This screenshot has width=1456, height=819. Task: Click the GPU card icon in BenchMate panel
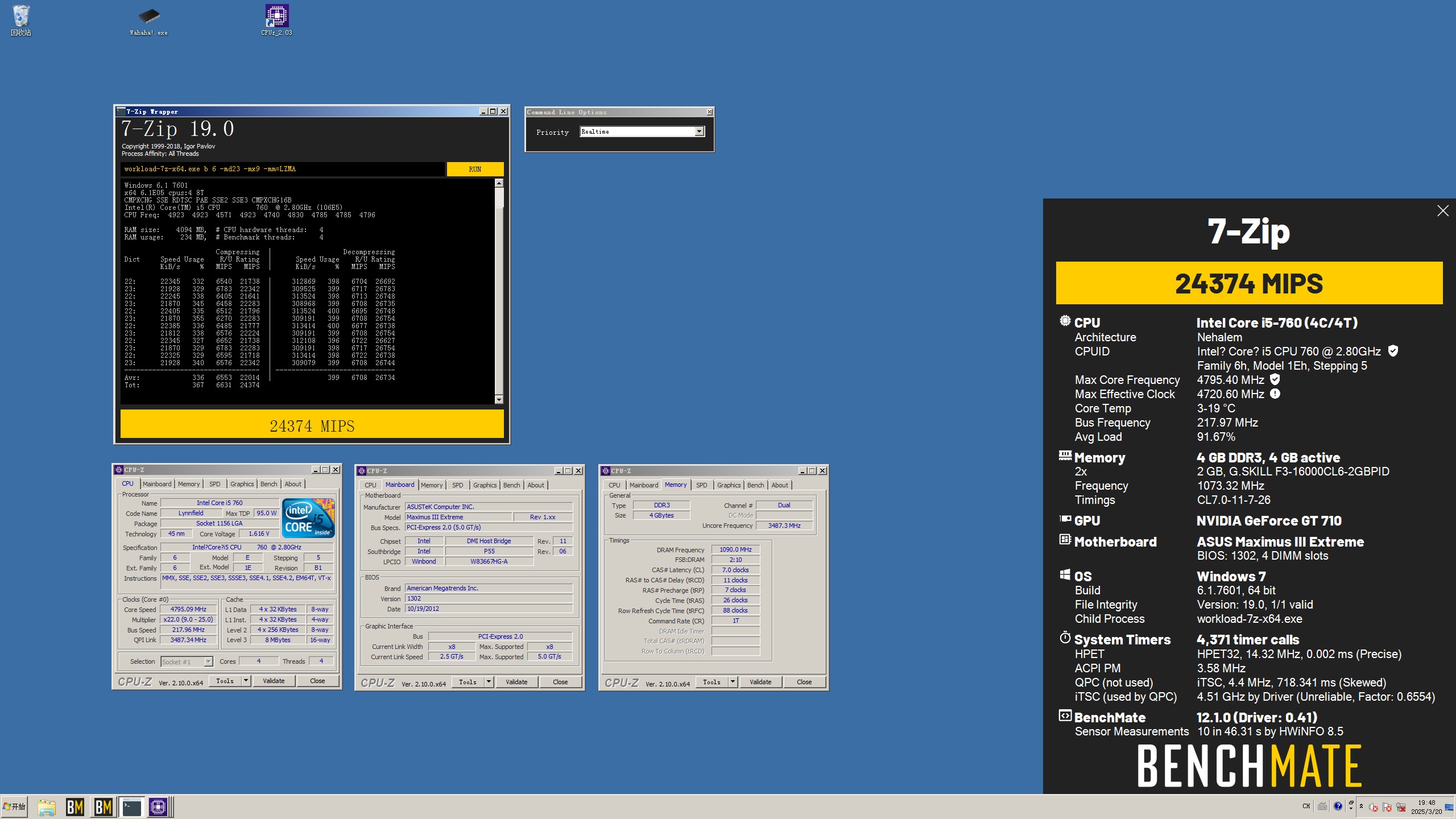1065,519
